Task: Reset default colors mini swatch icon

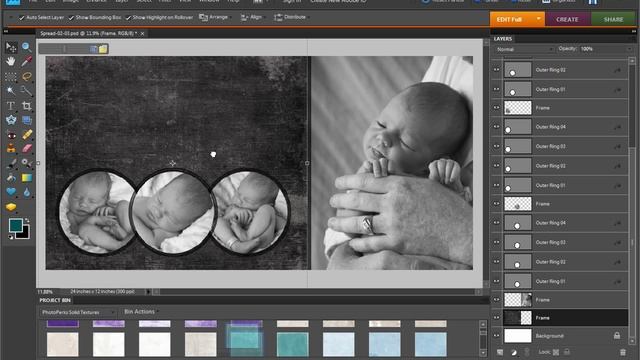Action: click(x=11, y=237)
